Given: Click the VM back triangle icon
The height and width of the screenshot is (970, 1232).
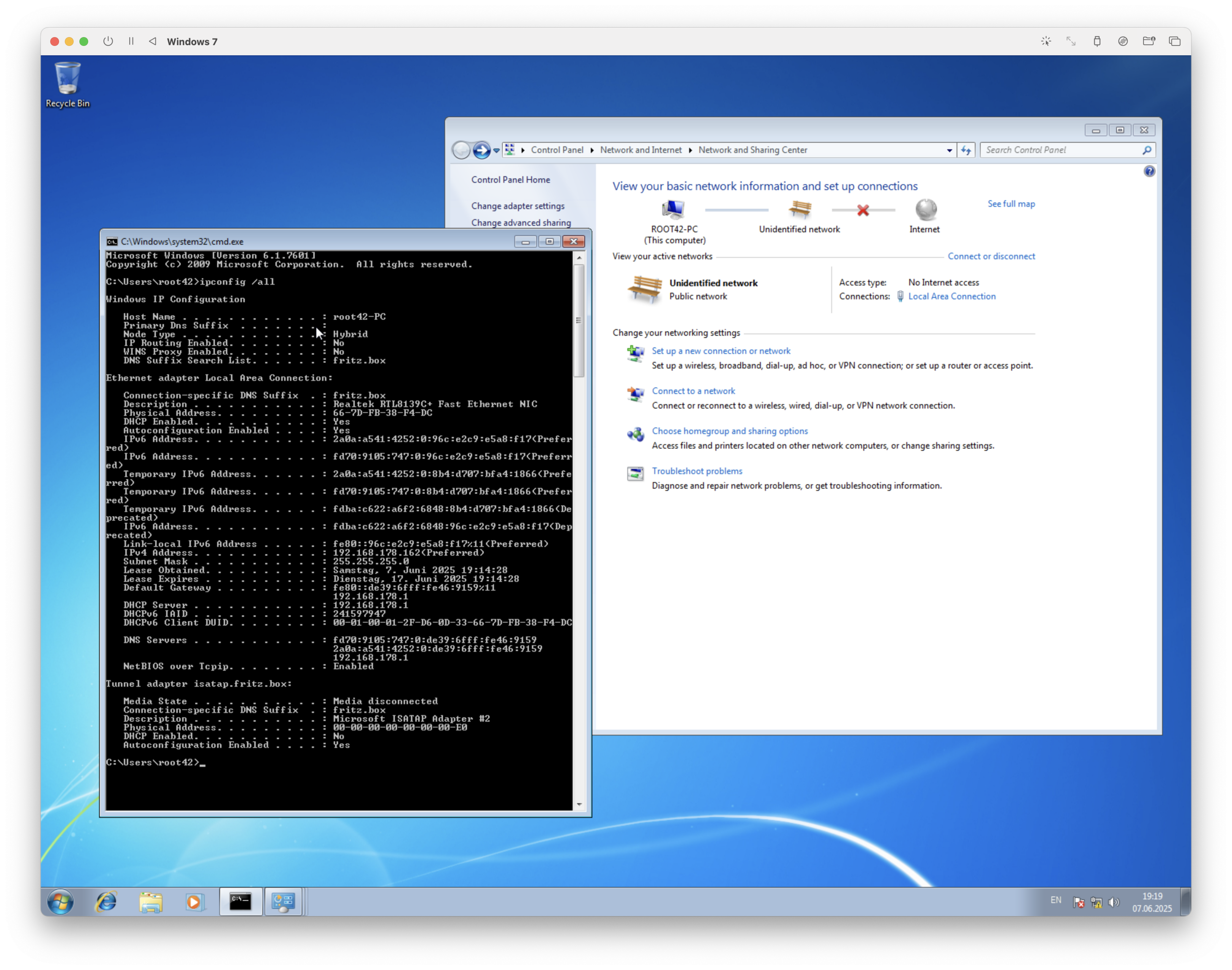Looking at the screenshot, I should pos(152,41).
